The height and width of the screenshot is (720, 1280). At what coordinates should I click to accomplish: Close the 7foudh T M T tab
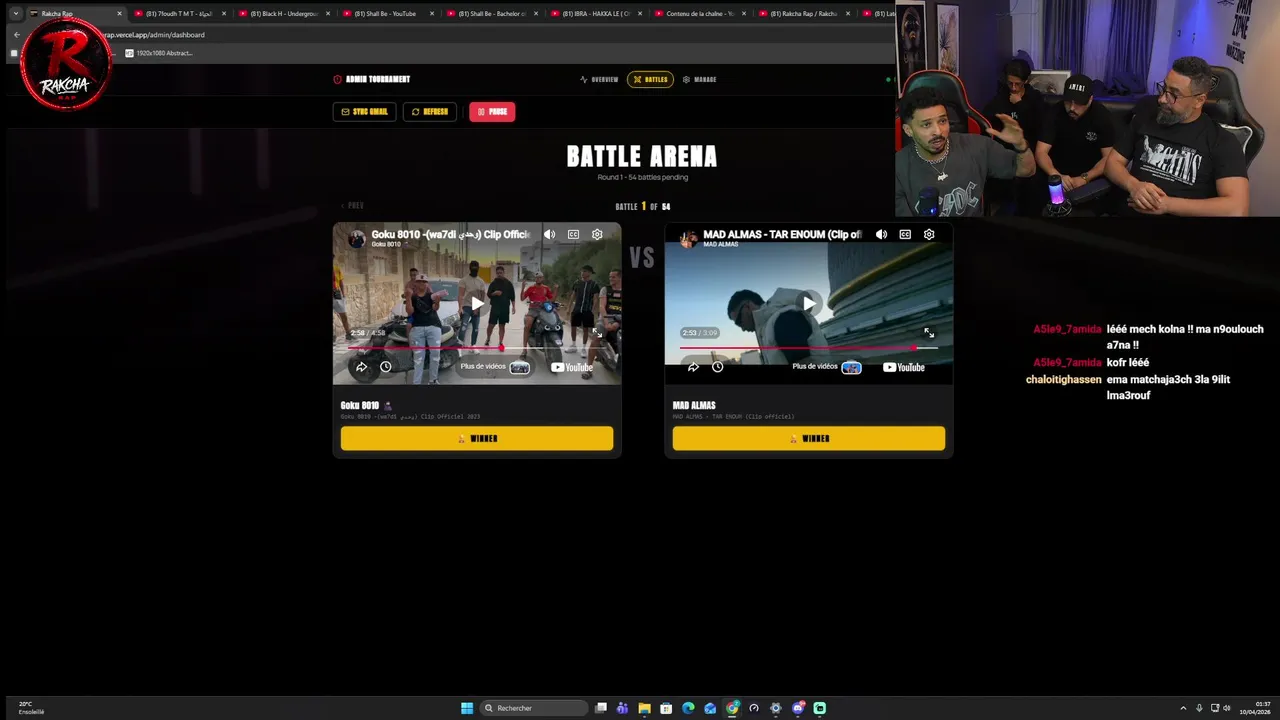coord(224,14)
